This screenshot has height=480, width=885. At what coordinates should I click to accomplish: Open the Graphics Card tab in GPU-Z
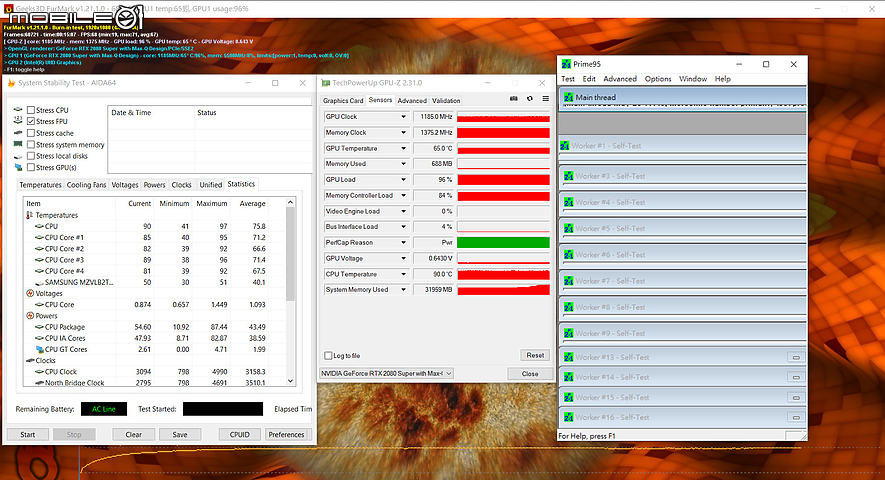[x=343, y=101]
